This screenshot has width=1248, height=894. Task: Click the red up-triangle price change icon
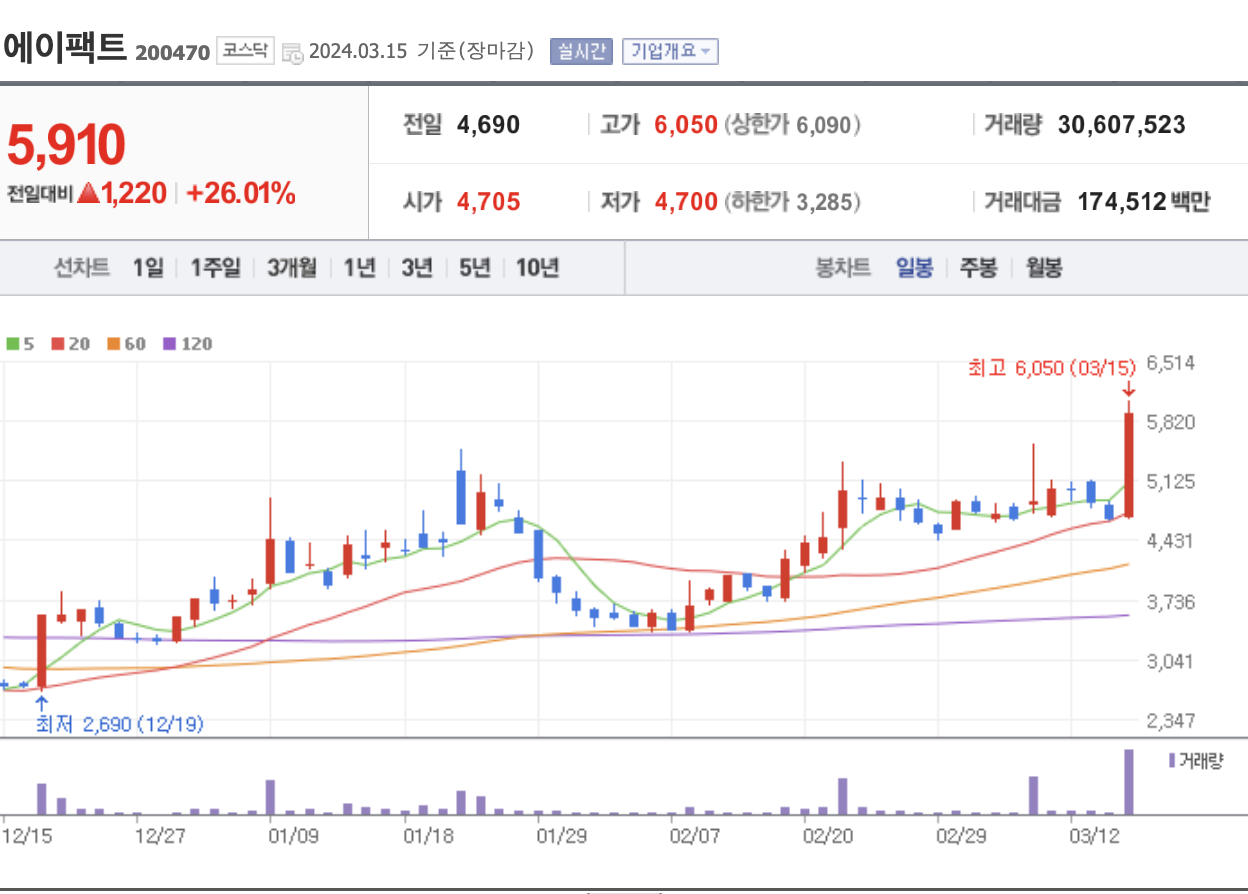tap(88, 194)
